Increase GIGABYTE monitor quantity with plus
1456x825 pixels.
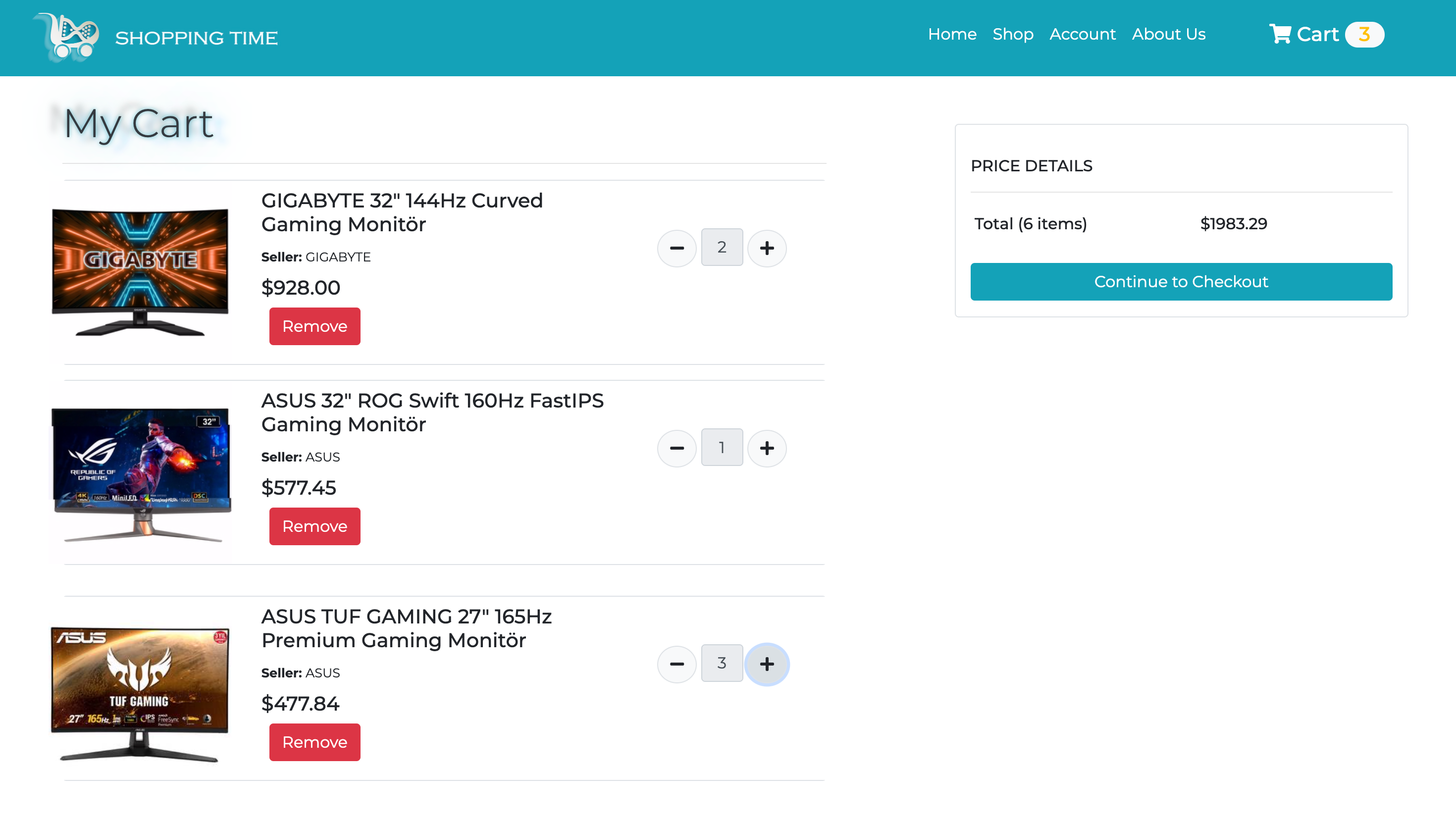(767, 248)
